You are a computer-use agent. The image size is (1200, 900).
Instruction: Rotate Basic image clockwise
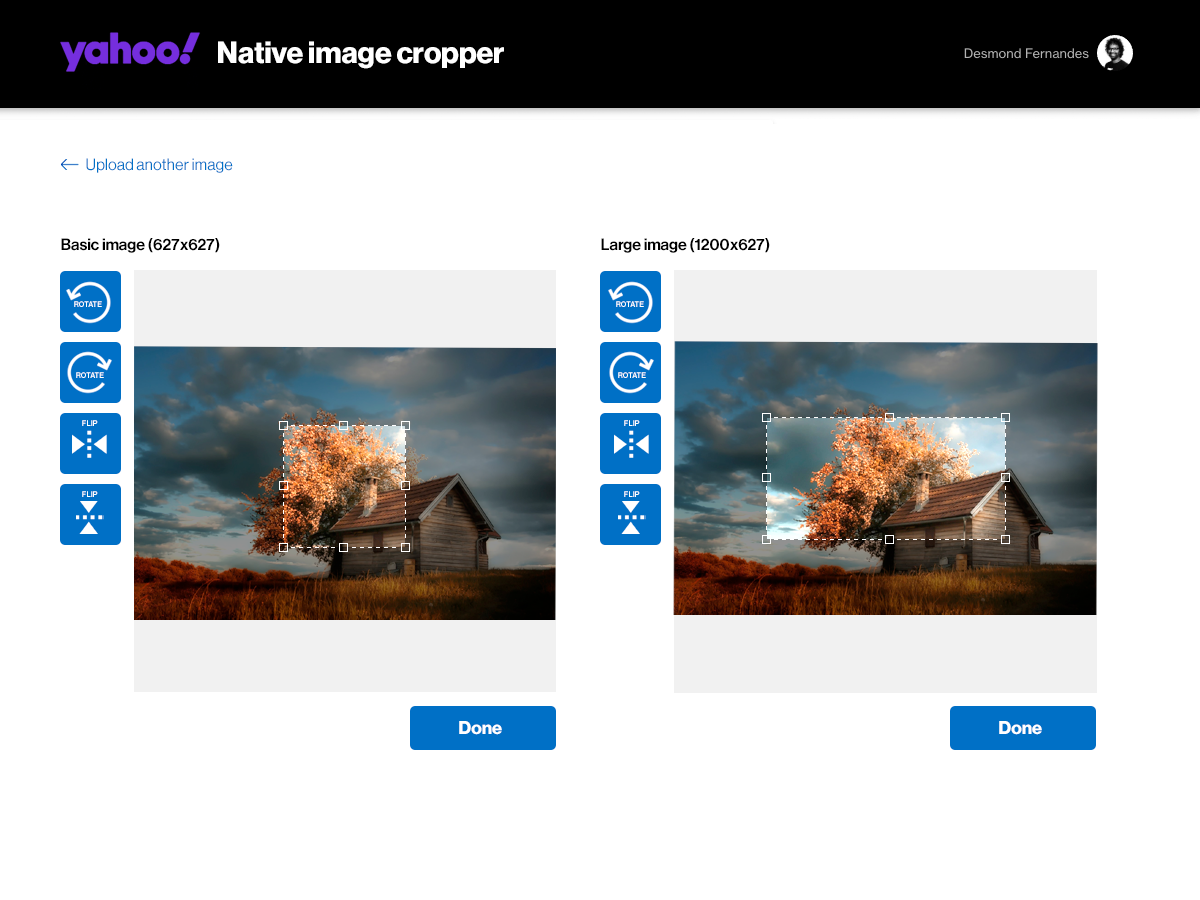(90, 372)
